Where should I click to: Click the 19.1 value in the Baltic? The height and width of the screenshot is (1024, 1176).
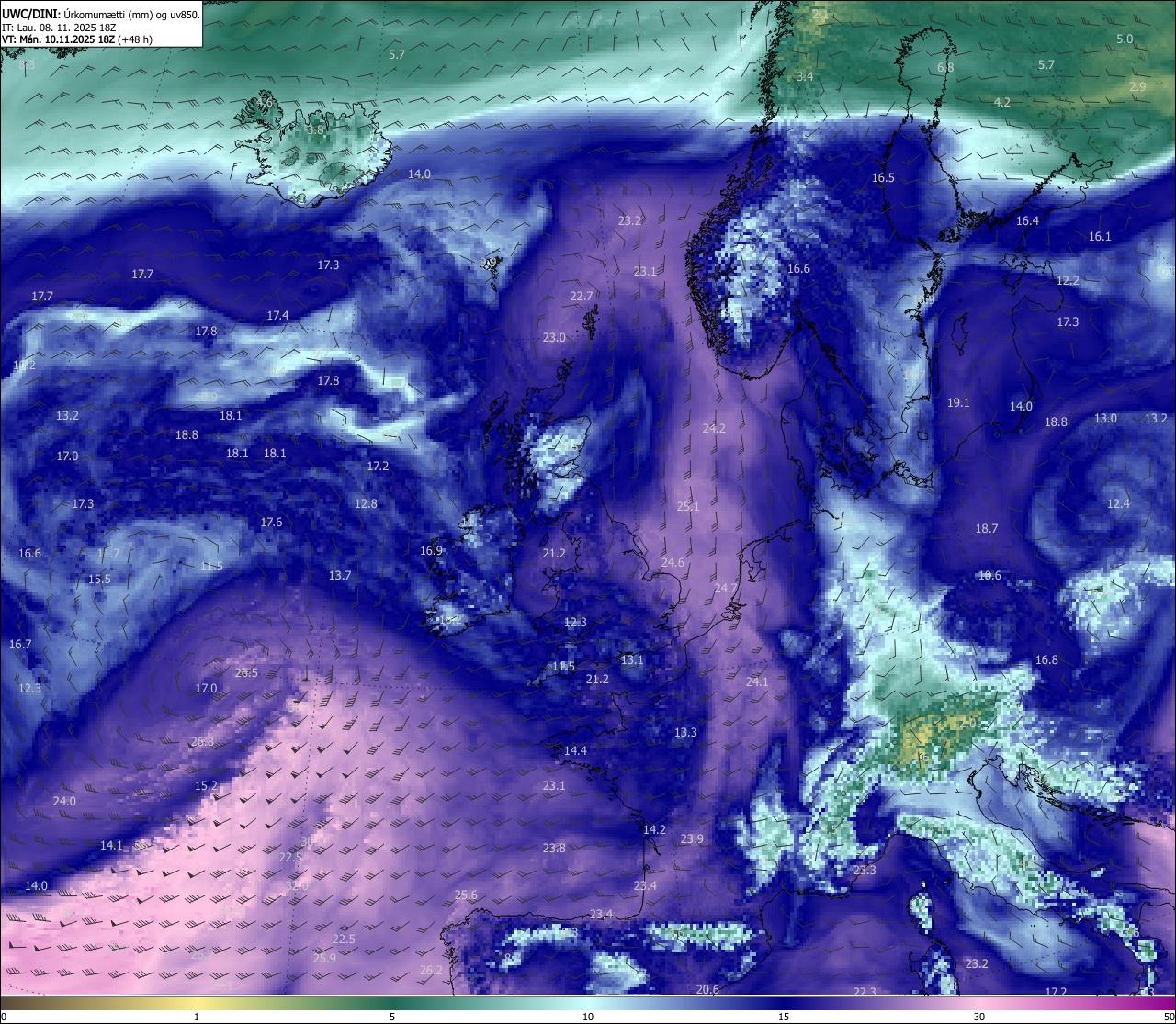958,403
